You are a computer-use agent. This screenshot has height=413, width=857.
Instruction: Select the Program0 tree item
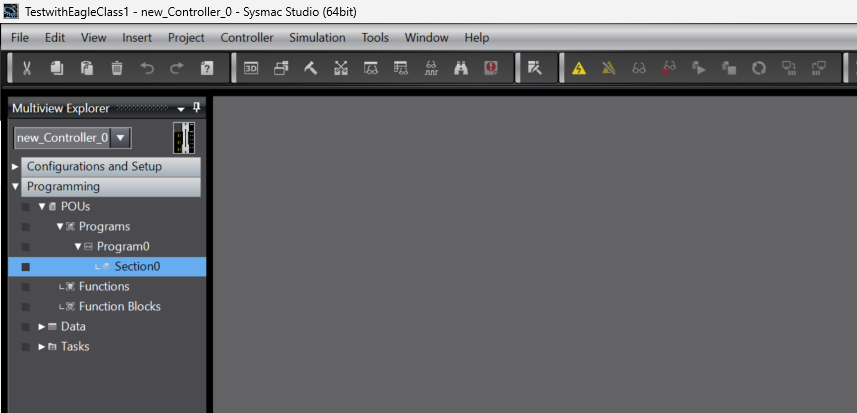123,246
